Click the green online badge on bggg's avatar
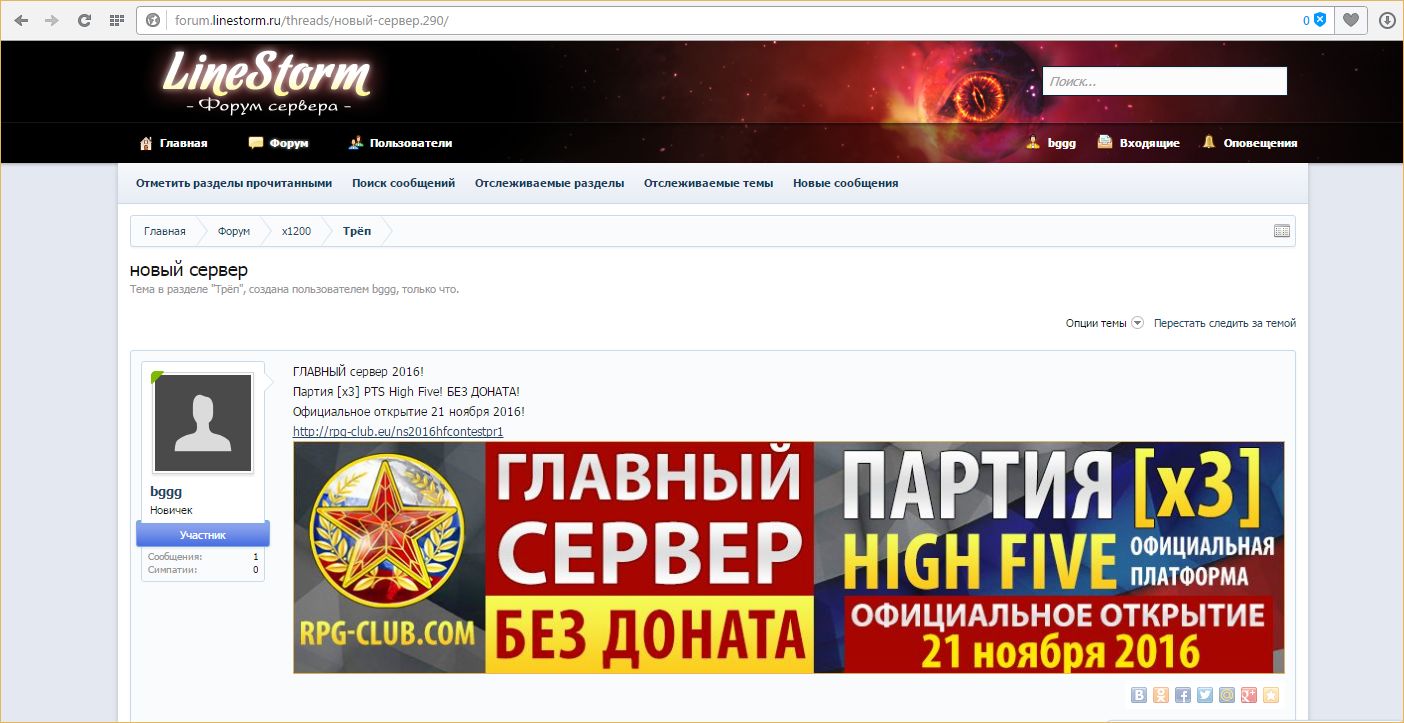 tap(157, 377)
